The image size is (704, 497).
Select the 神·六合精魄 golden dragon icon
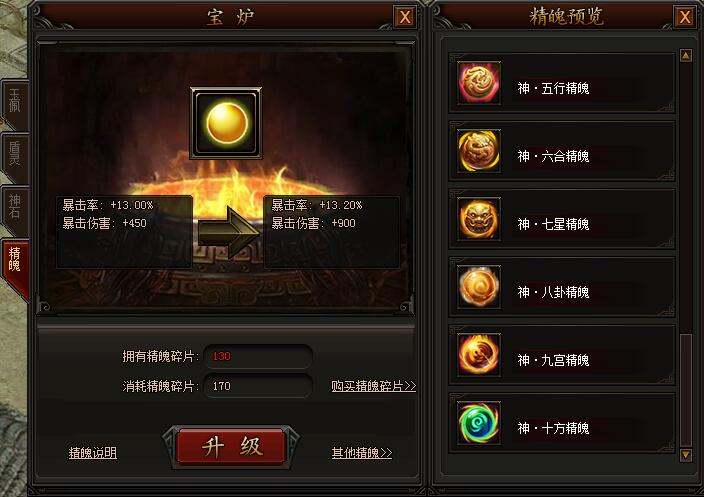point(479,151)
